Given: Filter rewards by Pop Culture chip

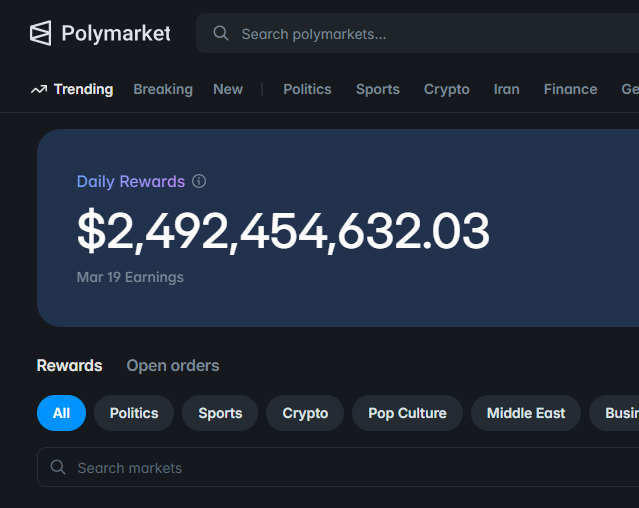Looking at the screenshot, I should (408, 413).
